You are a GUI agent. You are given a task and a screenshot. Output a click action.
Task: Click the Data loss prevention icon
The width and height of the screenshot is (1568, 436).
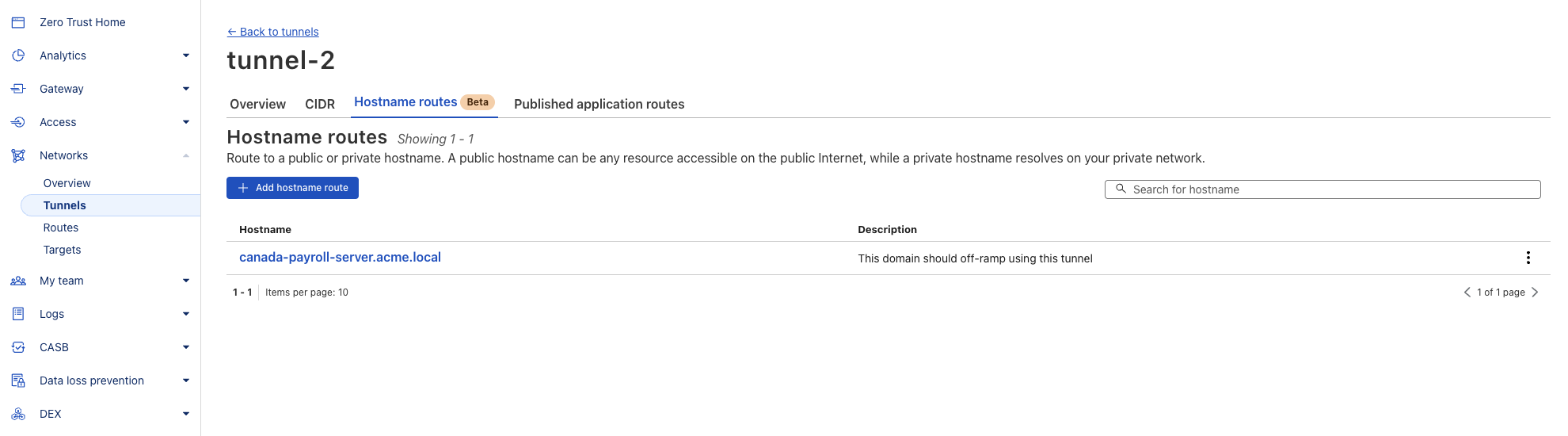click(x=18, y=381)
